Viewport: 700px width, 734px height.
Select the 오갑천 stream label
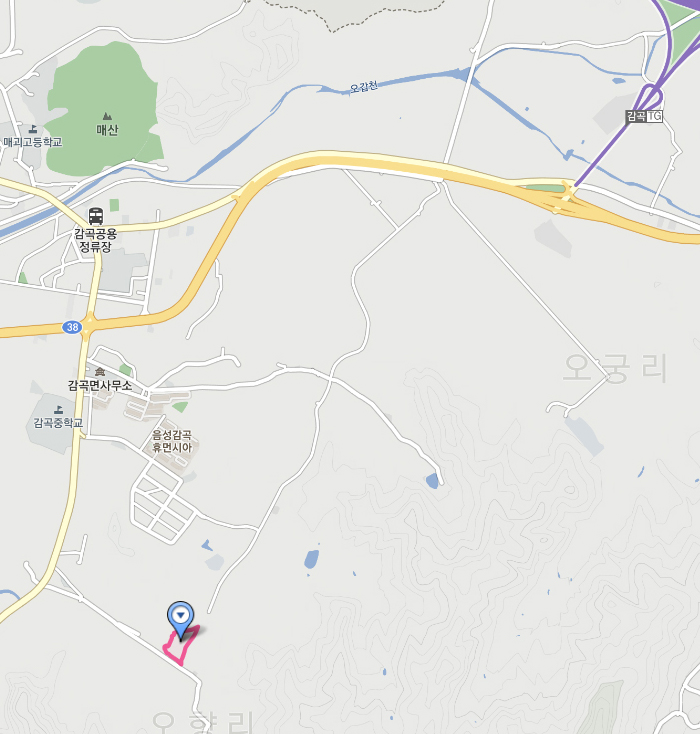364,87
